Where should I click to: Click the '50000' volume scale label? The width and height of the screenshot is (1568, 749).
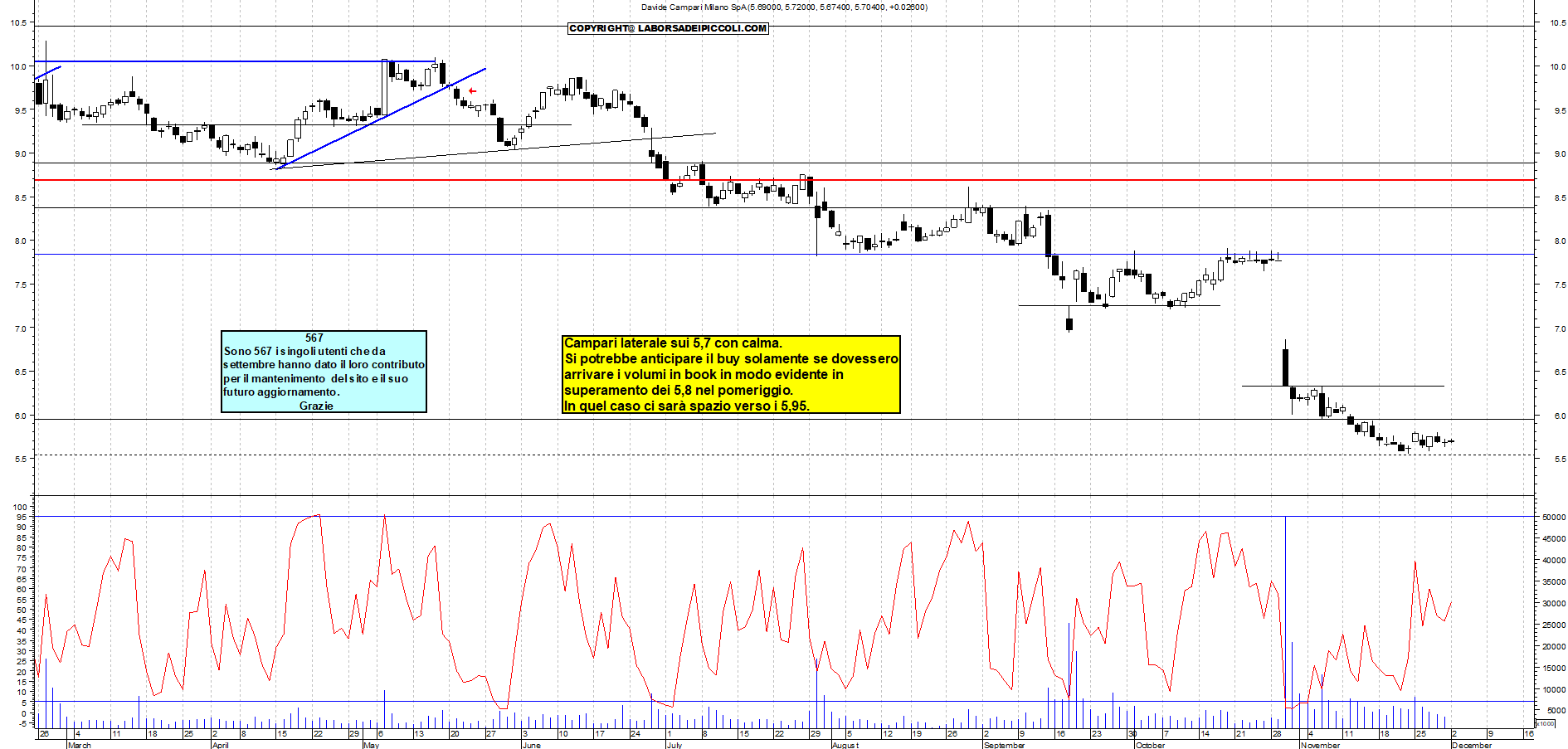pyautogui.click(x=1554, y=517)
